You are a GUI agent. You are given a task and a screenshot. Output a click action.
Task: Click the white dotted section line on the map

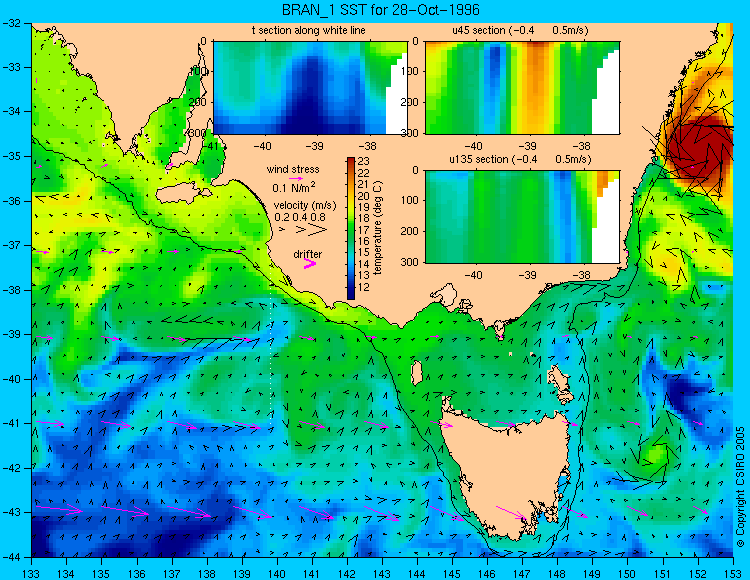click(271, 347)
